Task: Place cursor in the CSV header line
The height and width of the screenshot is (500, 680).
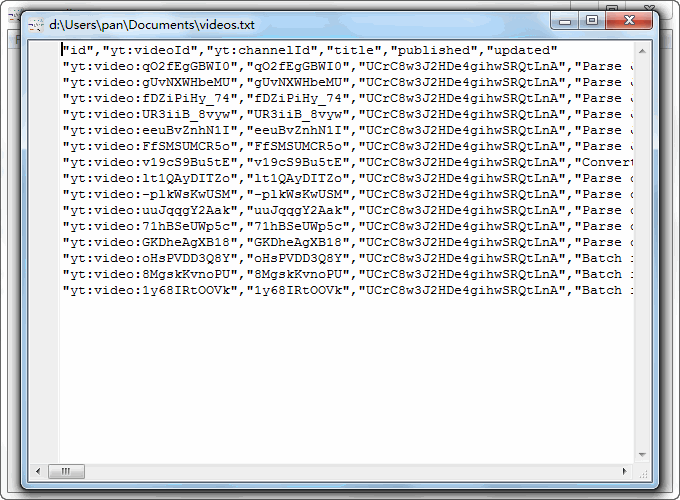Action: 300,50
